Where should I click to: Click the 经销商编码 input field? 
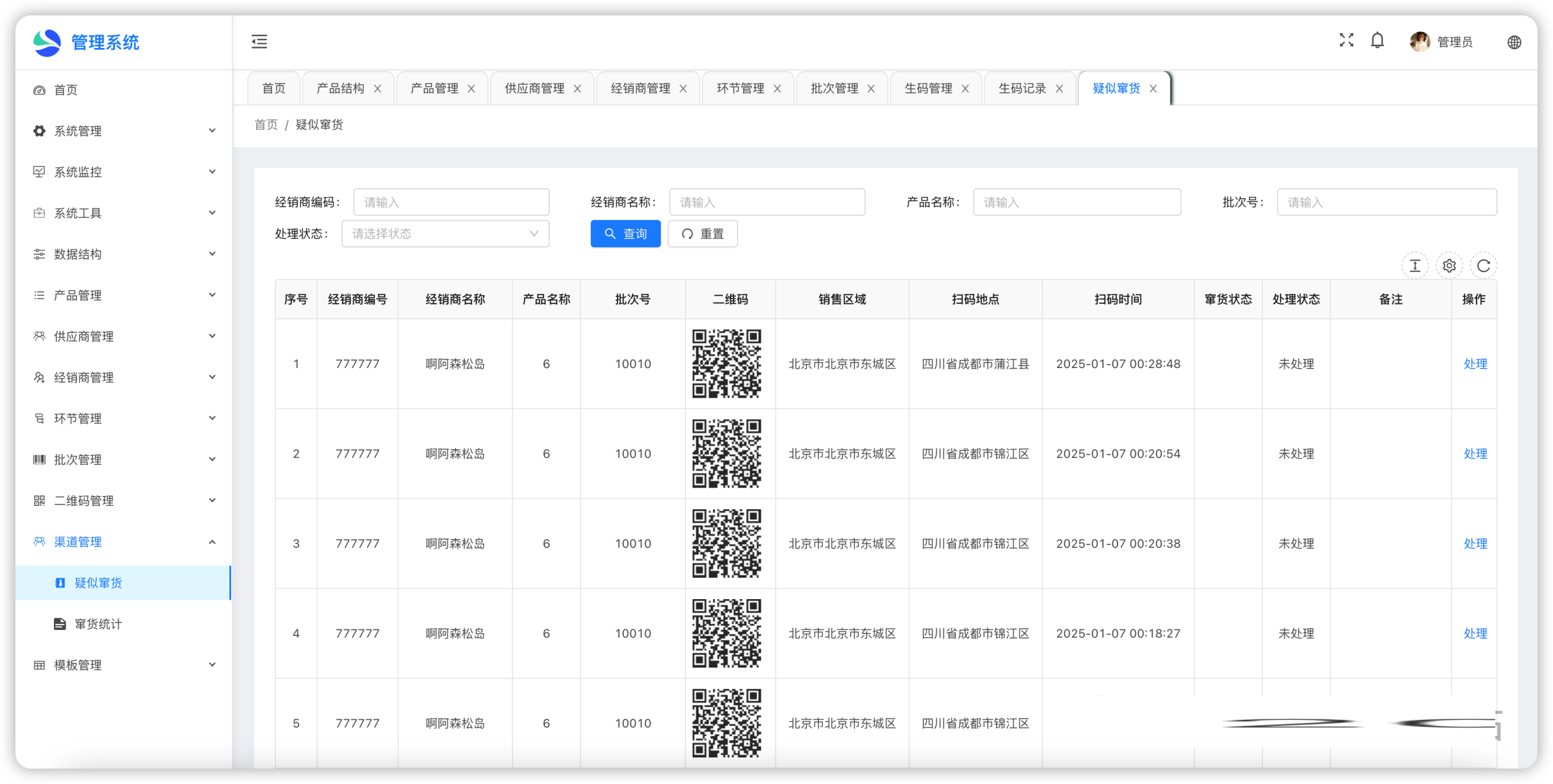(x=451, y=203)
